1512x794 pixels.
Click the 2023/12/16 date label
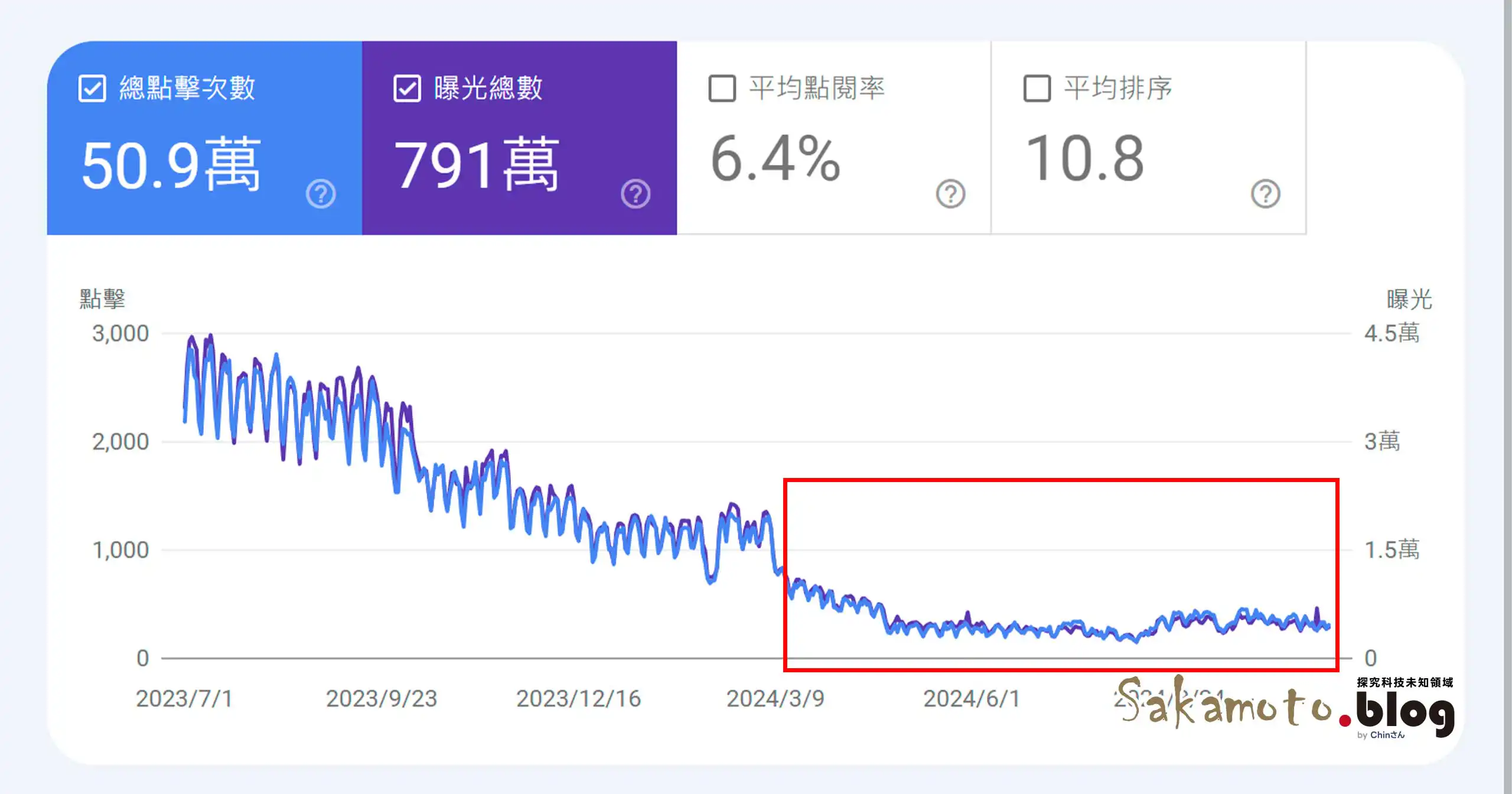578,698
